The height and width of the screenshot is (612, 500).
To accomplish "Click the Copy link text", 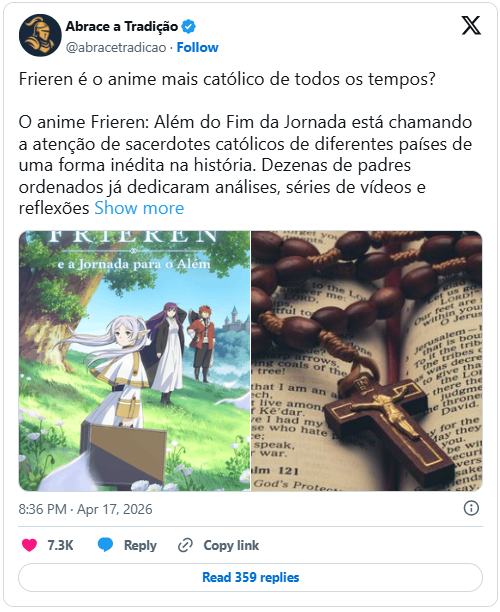I will coord(231,545).
